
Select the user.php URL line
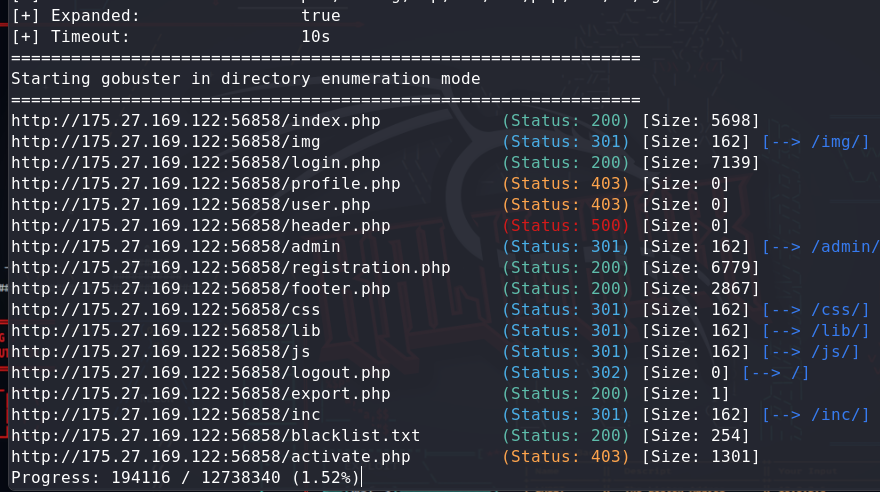tap(190, 205)
